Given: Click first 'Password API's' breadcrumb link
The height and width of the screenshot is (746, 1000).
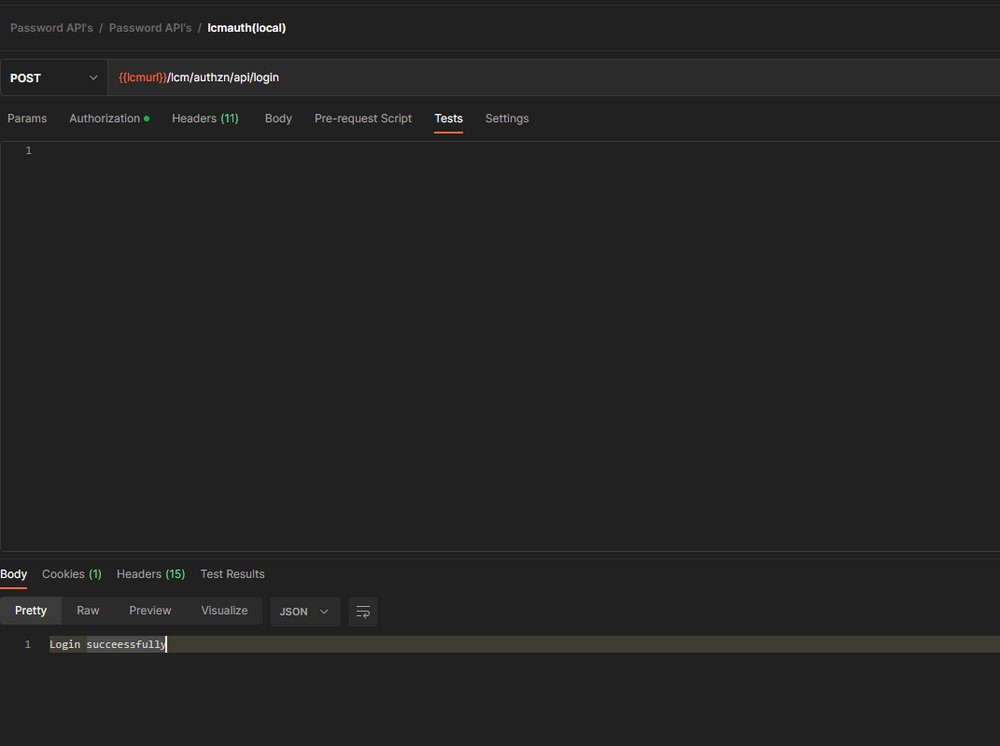Looking at the screenshot, I should click(x=52, y=28).
